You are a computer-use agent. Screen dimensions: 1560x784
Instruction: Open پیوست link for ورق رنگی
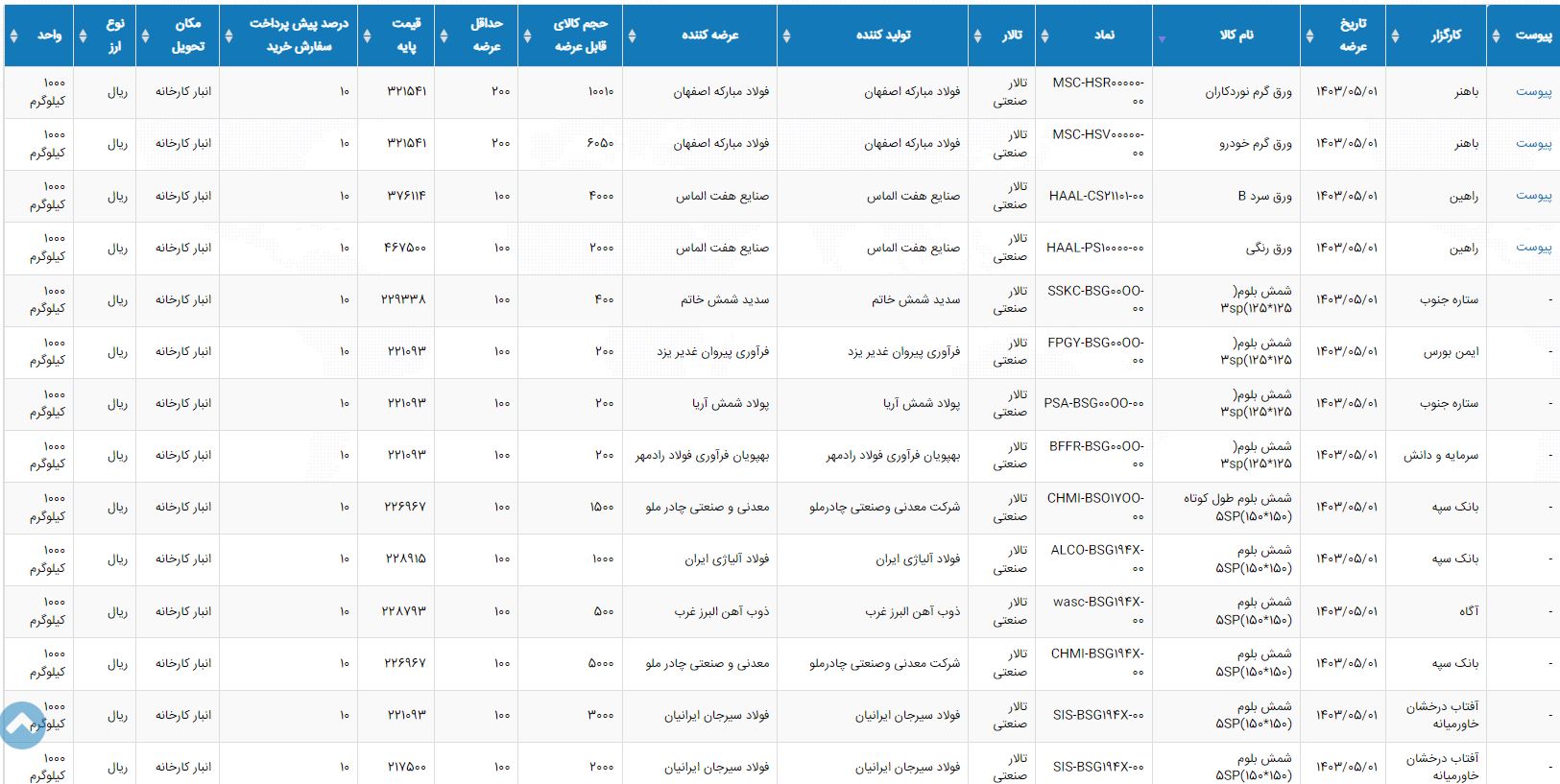click(1533, 247)
